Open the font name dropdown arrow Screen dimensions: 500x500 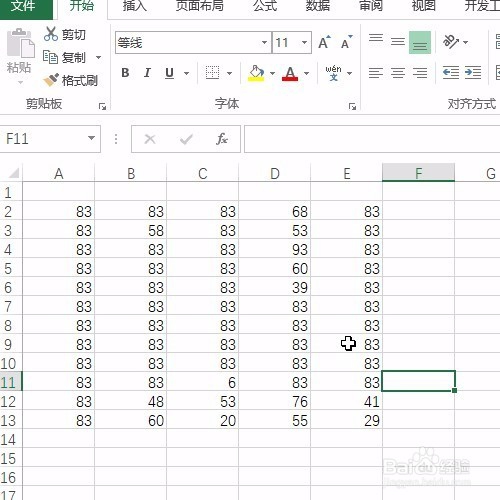[264, 42]
